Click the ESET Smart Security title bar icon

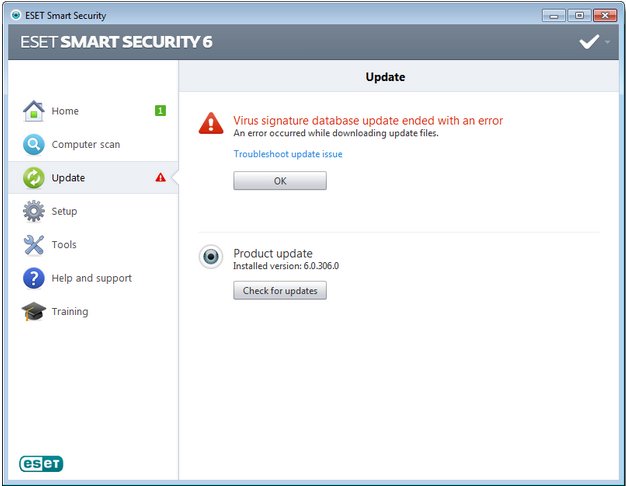[16, 15]
